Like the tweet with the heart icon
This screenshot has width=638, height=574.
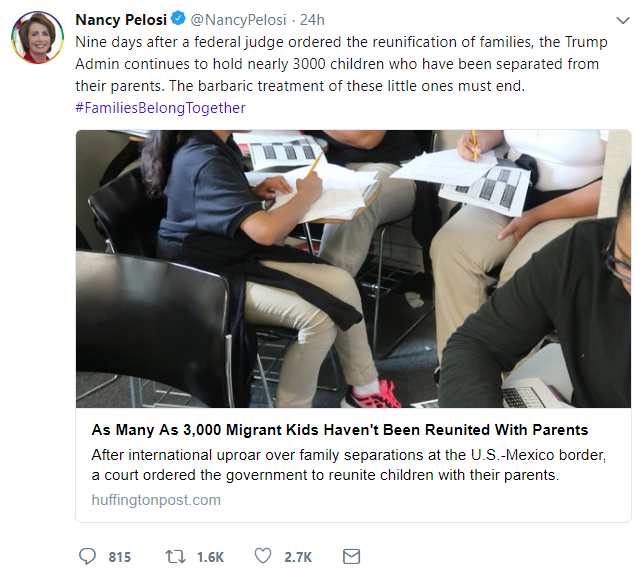(263, 556)
